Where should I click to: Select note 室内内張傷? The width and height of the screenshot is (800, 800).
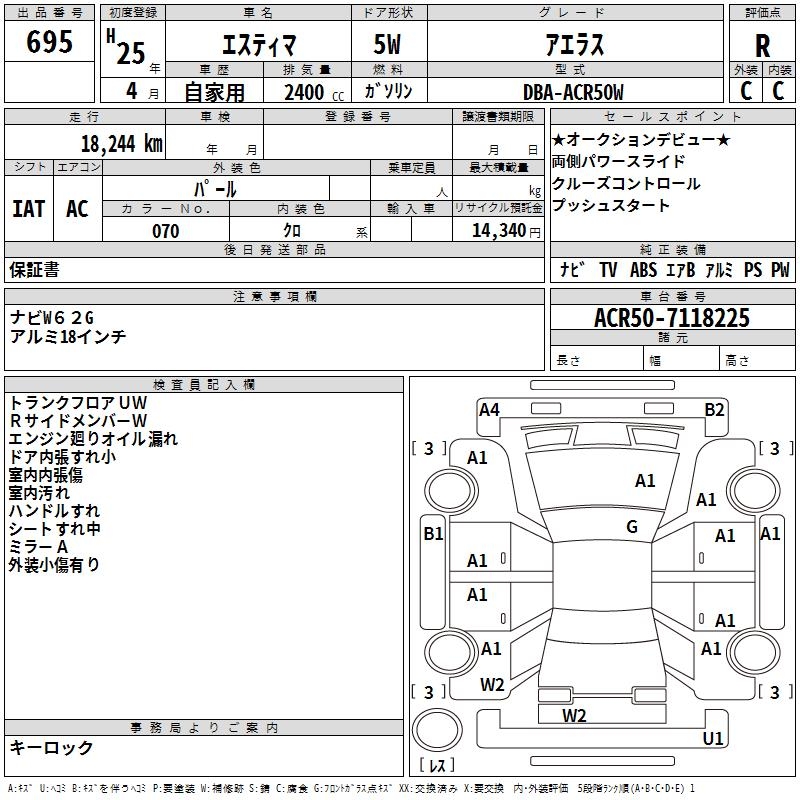pyautogui.click(x=46, y=475)
